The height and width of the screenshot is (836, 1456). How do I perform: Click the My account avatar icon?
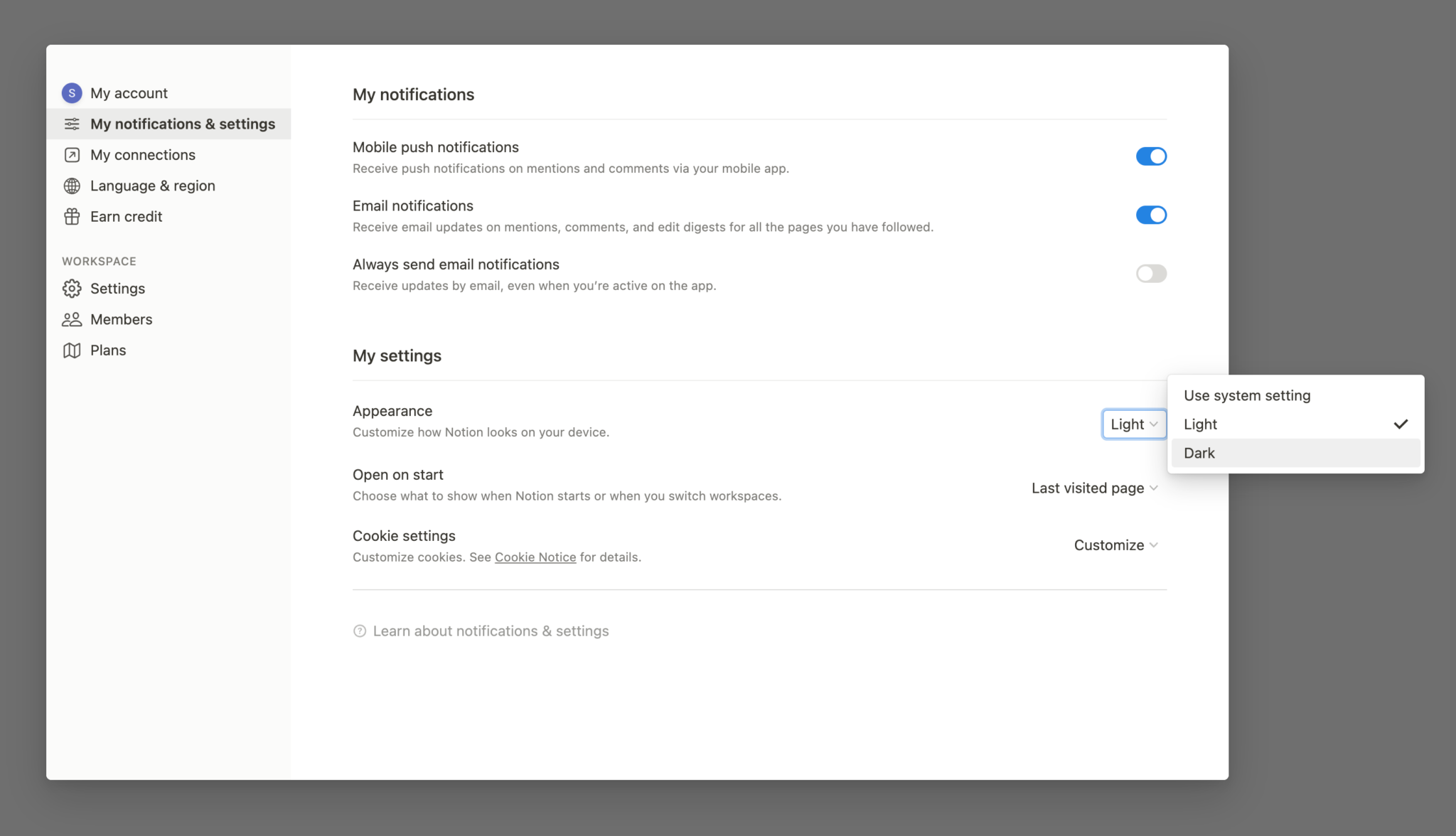[x=72, y=92]
